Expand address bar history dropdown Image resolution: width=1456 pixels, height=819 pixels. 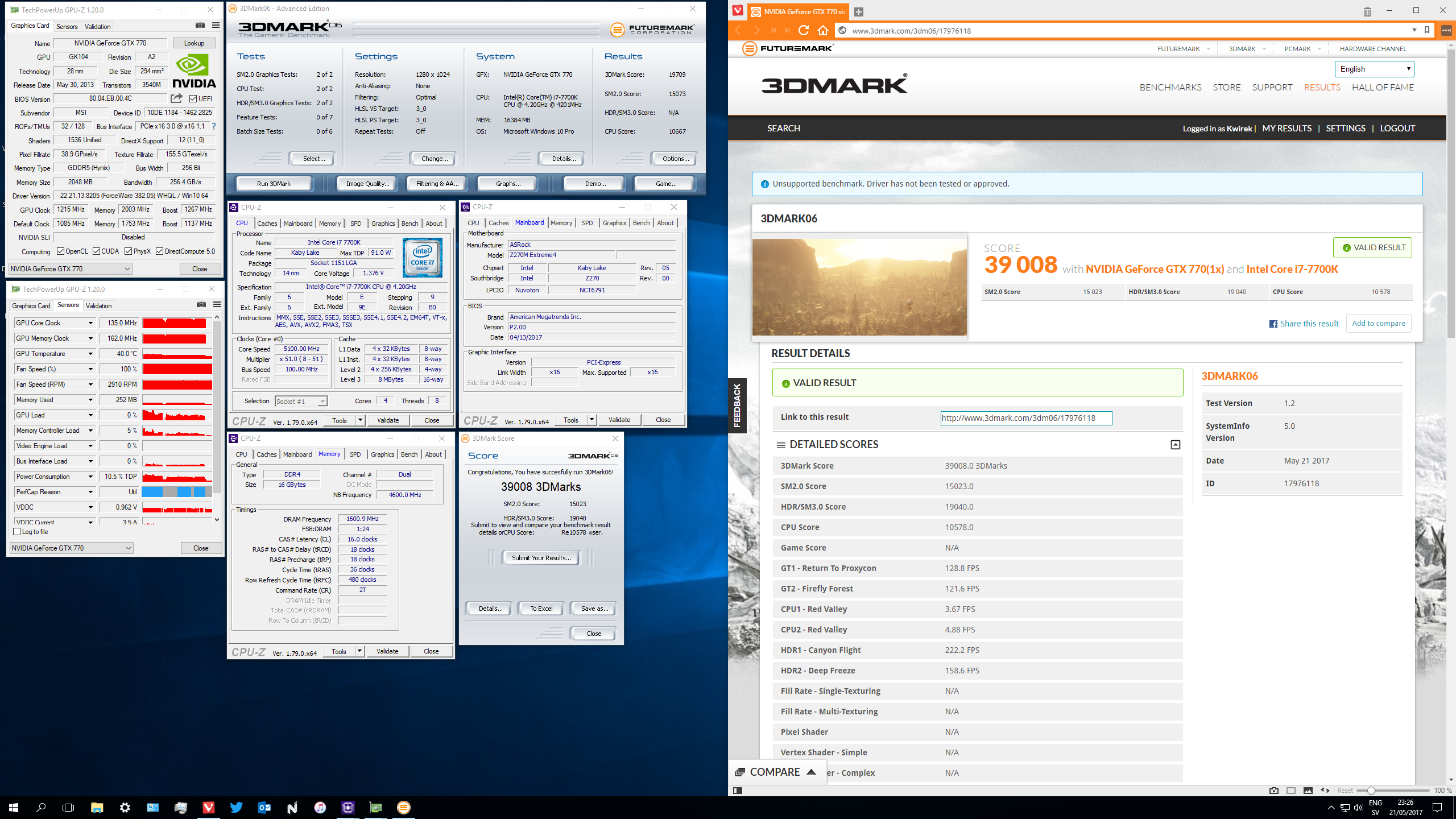click(1414, 30)
